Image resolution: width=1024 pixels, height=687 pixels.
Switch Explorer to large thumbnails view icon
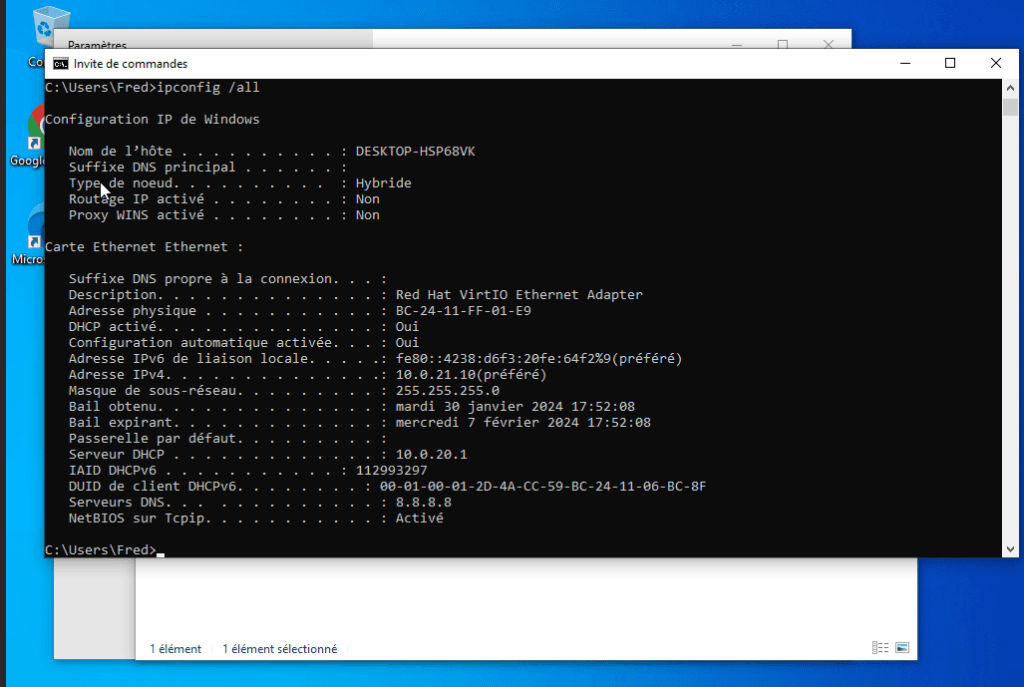[x=902, y=648]
